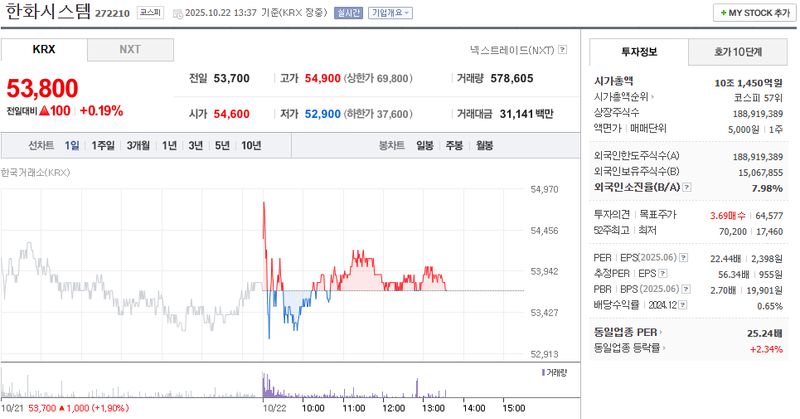Select the 투자정보 tab
This screenshot has width=800, height=419.
click(x=639, y=52)
